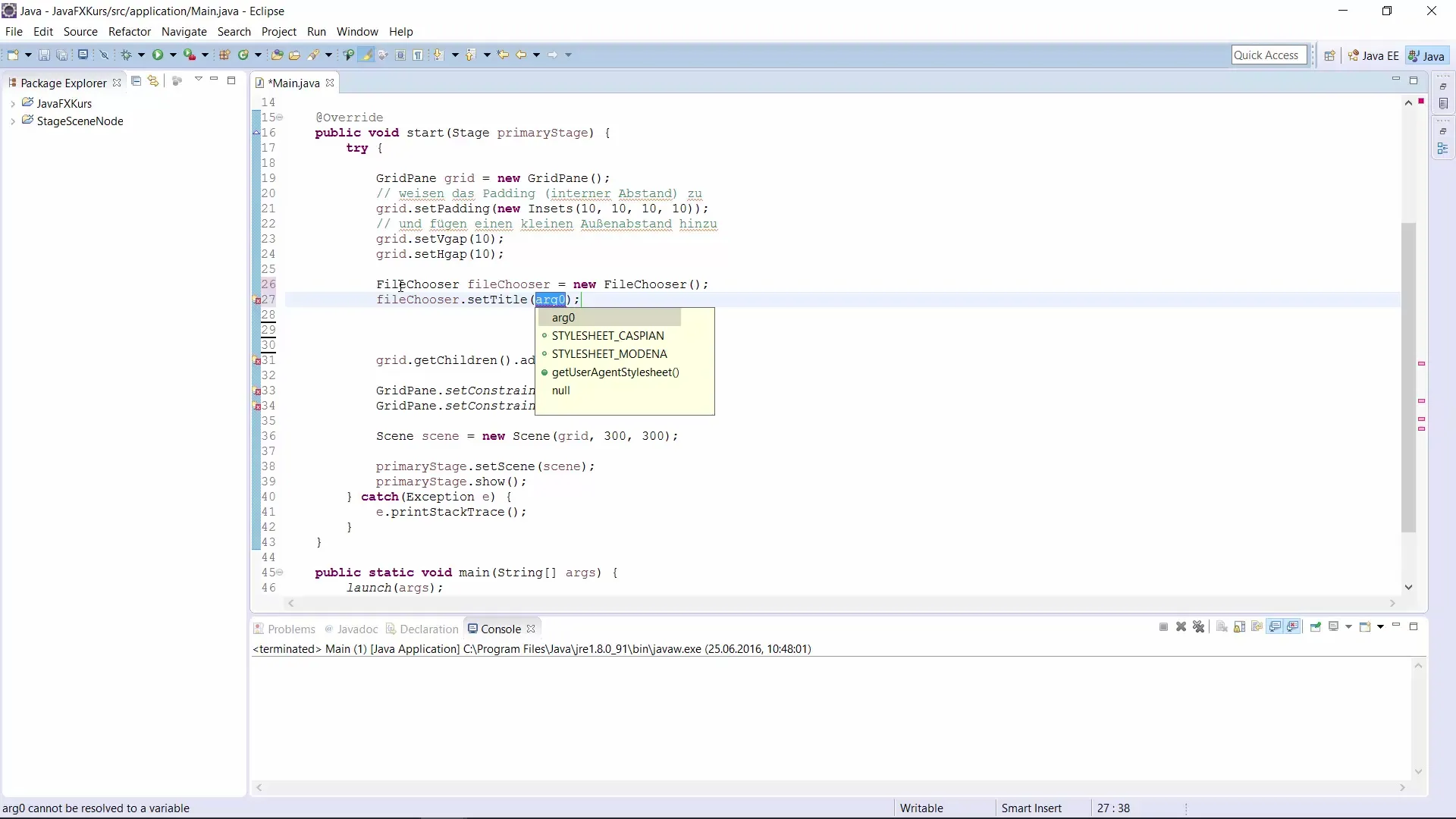This screenshot has height=819, width=1456.
Task: Click the Previous Annotation icon
Action: (x=470, y=55)
